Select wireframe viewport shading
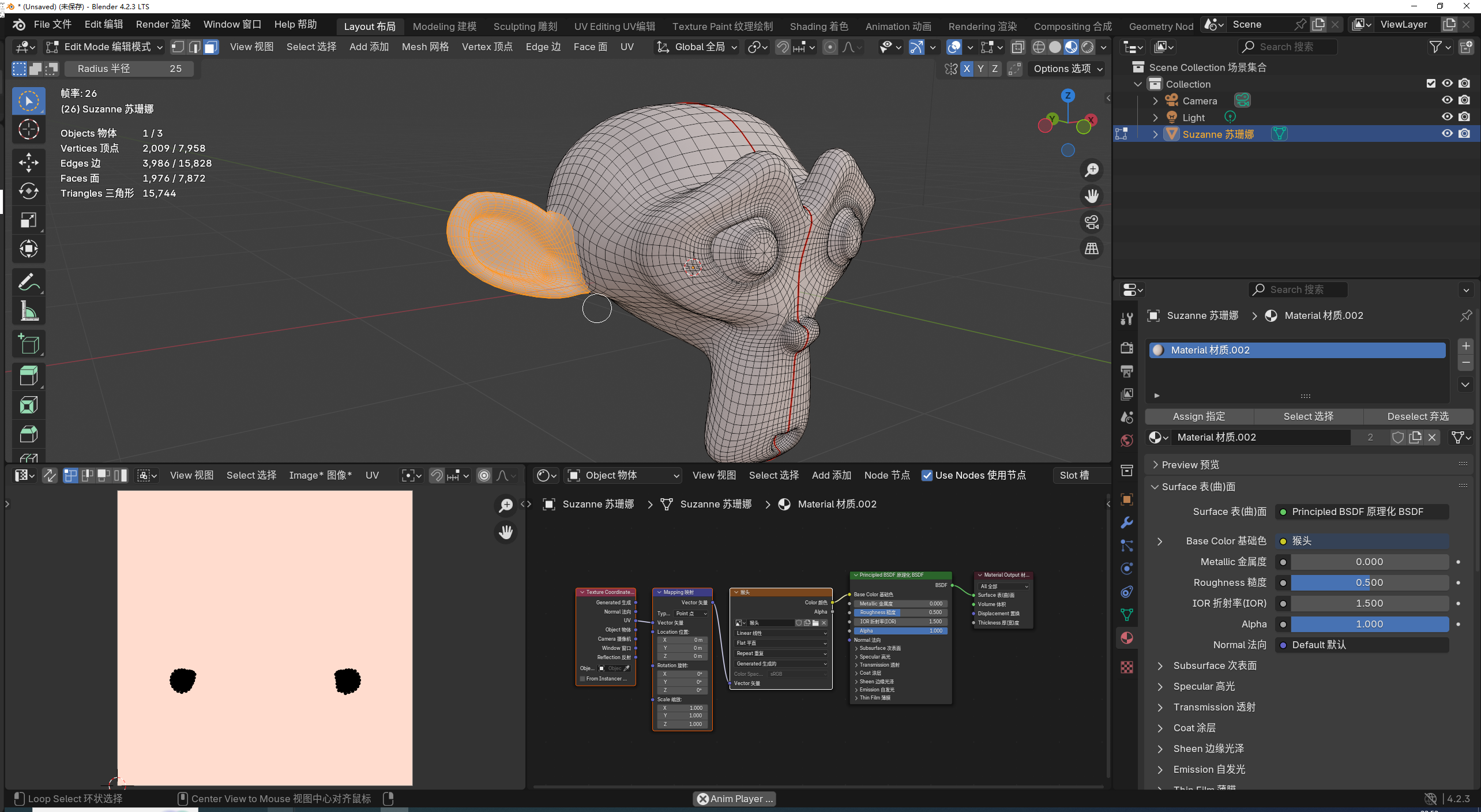Screen dimensions: 1481x812 click(1039, 47)
